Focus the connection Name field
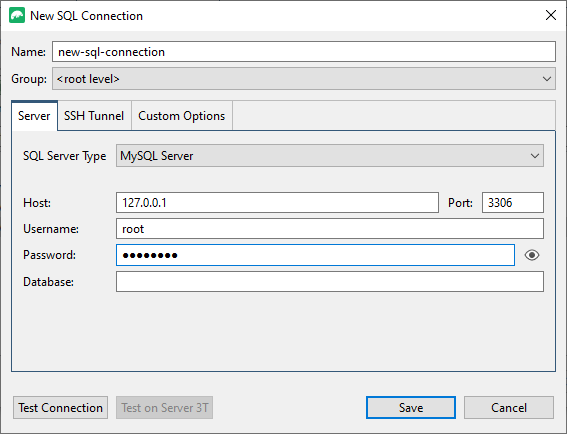The image size is (567, 434). pyautogui.click(x=304, y=52)
